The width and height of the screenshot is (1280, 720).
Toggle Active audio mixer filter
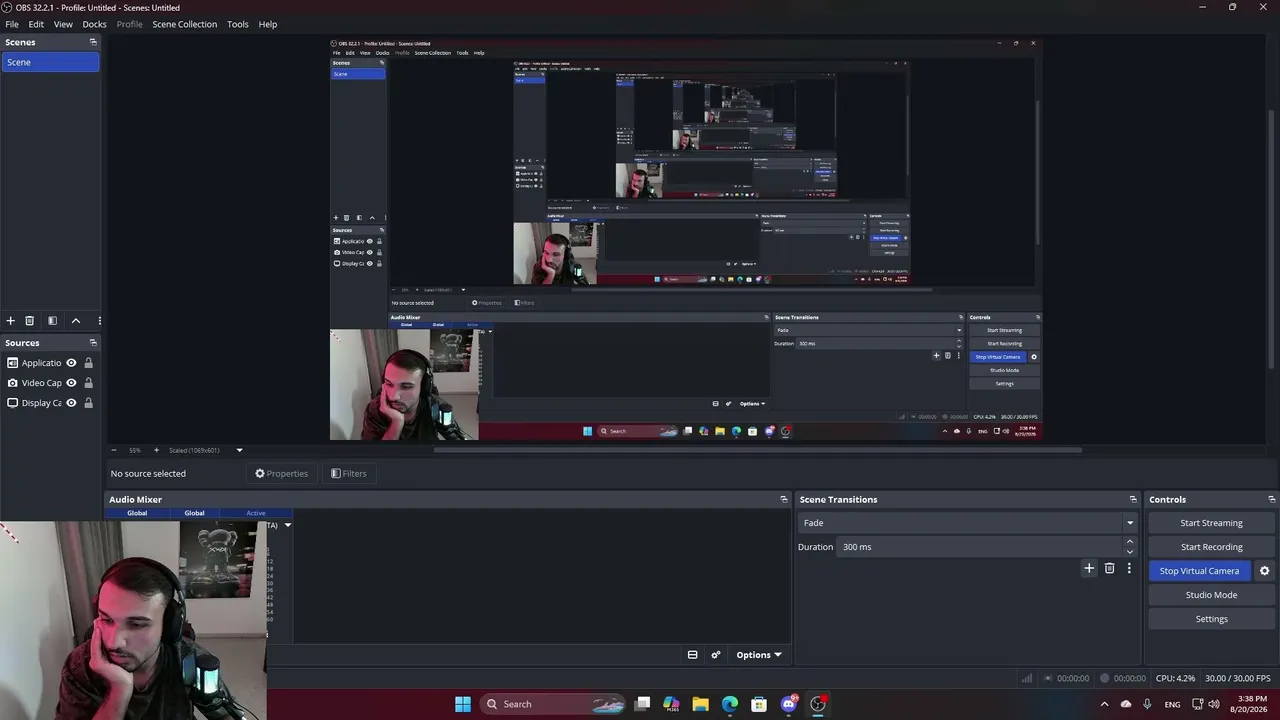(256, 513)
